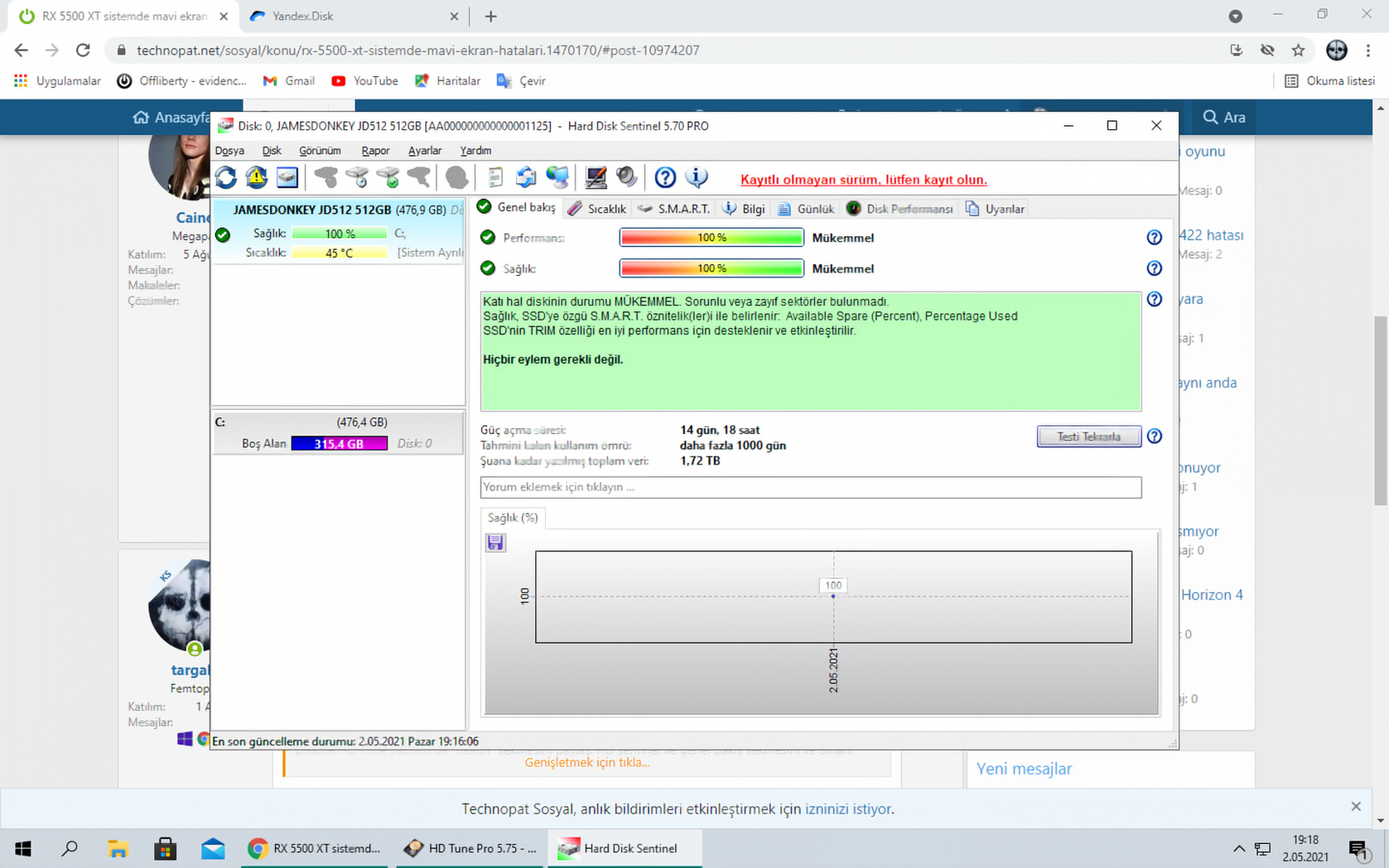Click the speaker sound icon in Sentinel toolbar
The image size is (1389, 868).
pos(626,178)
